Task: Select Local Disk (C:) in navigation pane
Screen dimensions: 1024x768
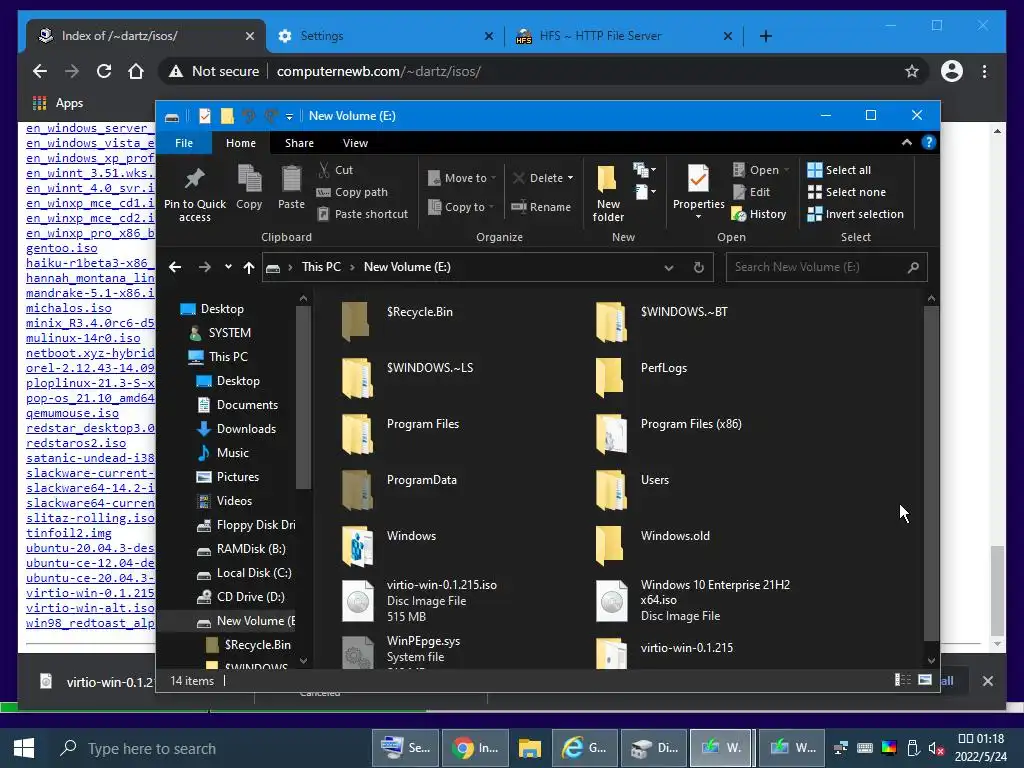Action: [x=254, y=573]
